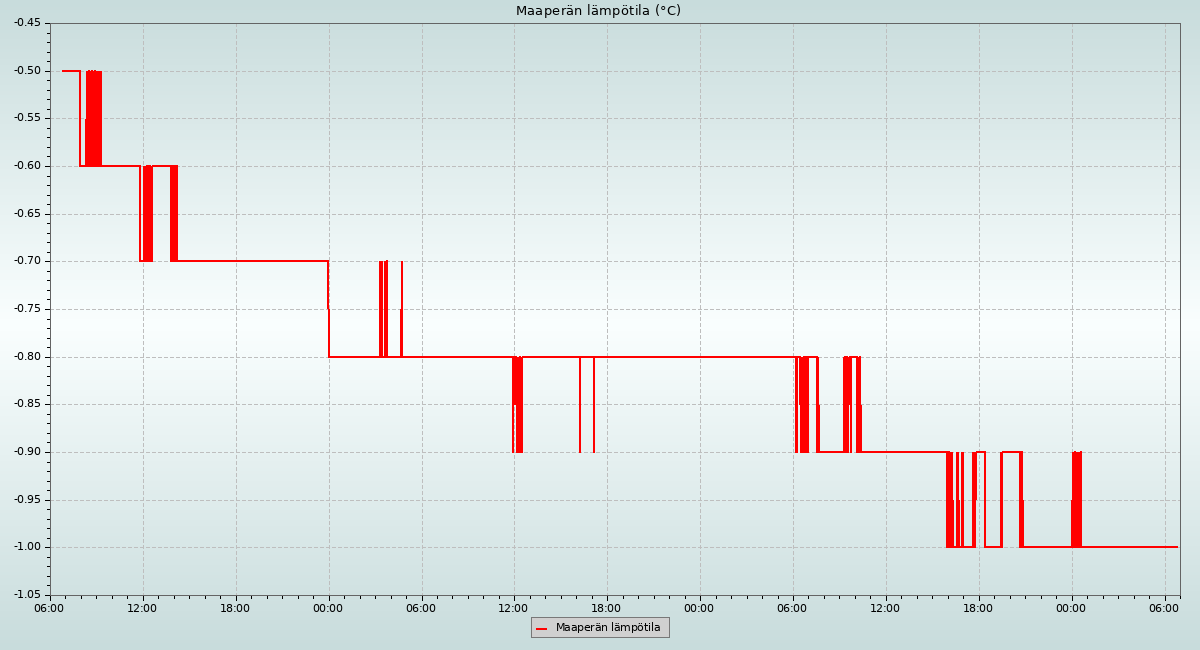Click the leftmost 12:00 x-axis label

143,607
